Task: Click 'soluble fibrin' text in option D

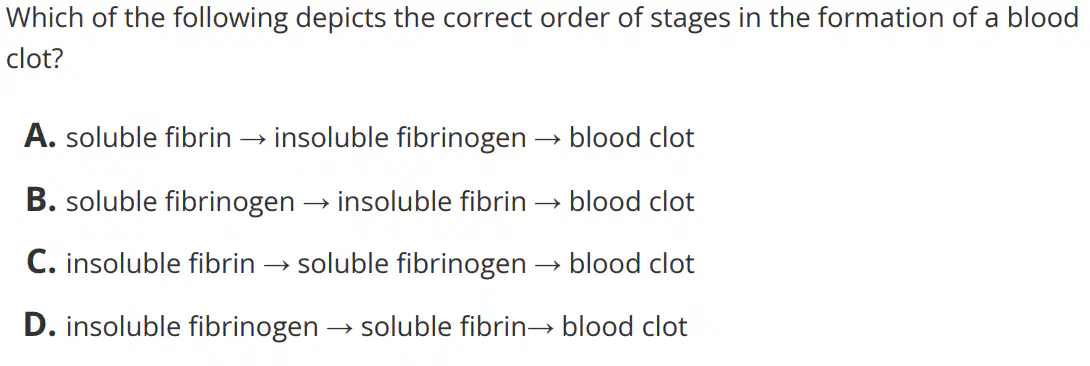Action: click(x=444, y=326)
